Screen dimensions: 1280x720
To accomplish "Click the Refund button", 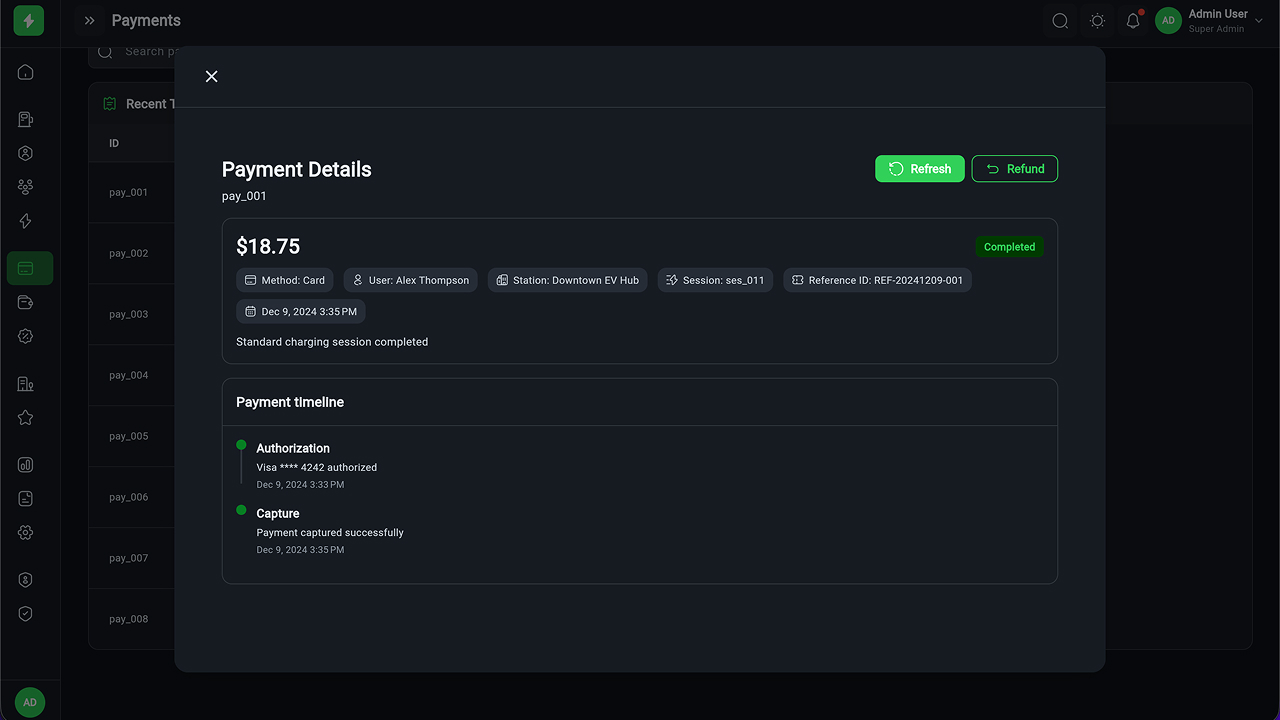I will (1014, 169).
